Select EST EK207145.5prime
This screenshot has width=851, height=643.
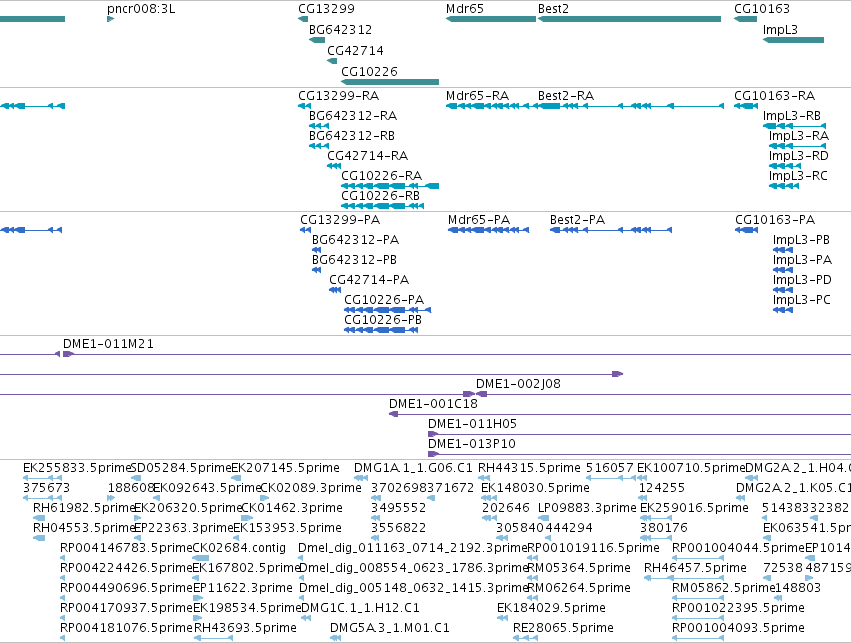coord(236,478)
